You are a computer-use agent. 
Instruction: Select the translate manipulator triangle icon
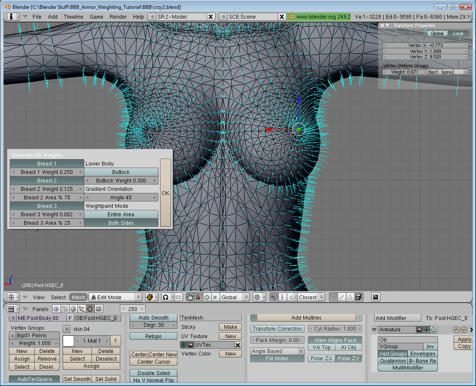tap(198, 297)
